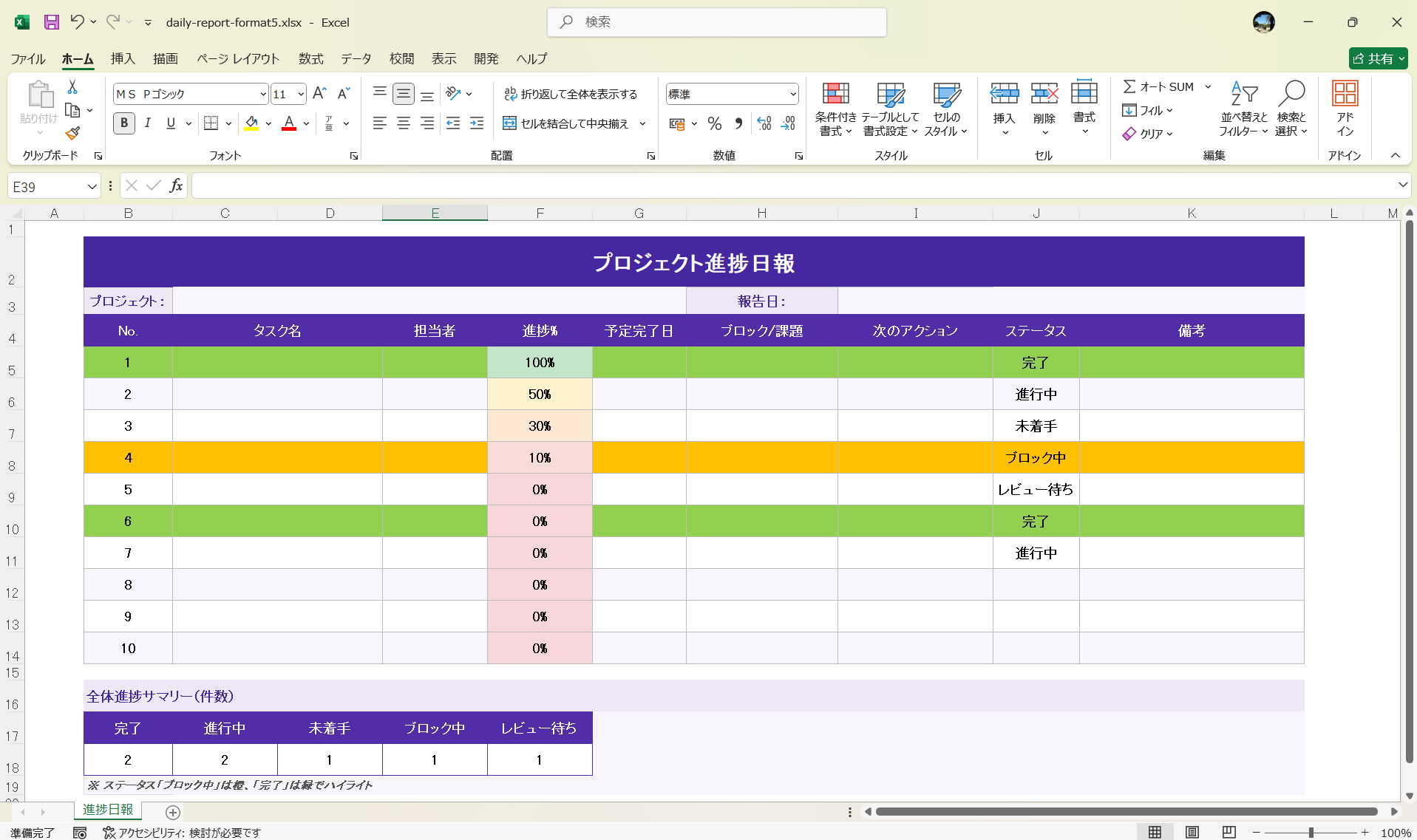1417x840 pixels.
Task: Click the zoom slider handle
Action: [1311, 833]
